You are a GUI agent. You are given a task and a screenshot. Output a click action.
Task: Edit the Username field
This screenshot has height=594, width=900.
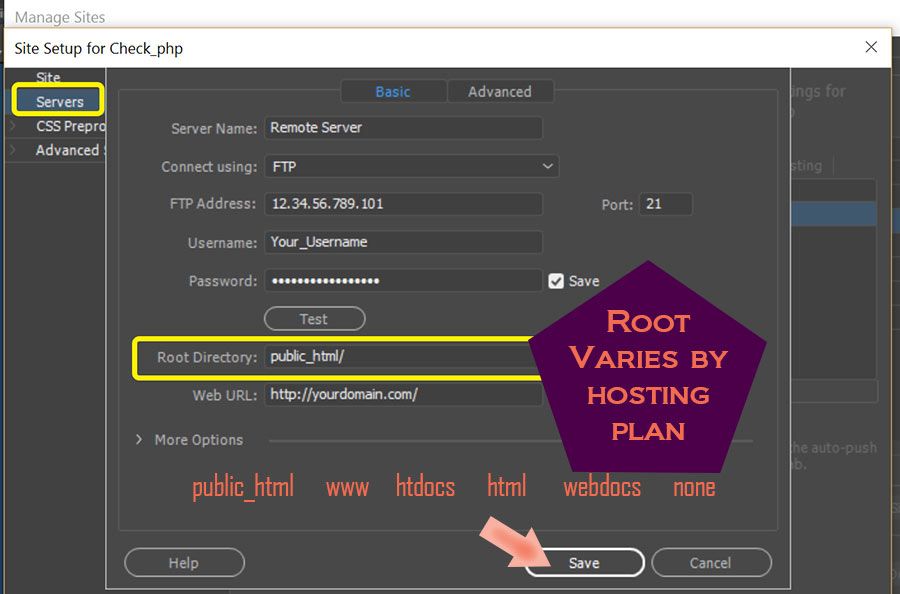(x=404, y=242)
